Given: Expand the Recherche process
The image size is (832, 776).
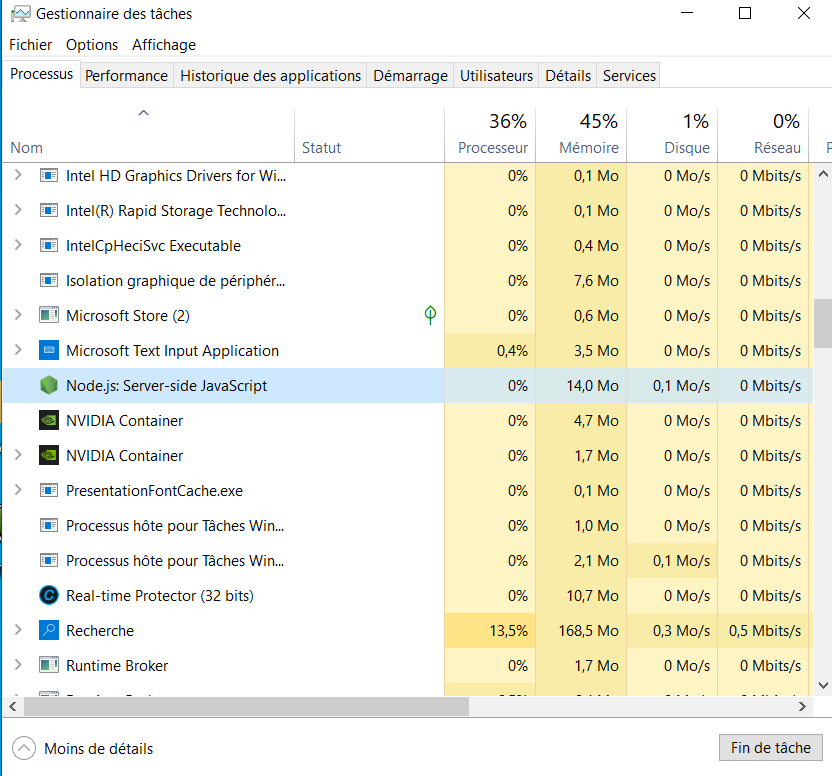Looking at the screenshot, I should (18, 630).
